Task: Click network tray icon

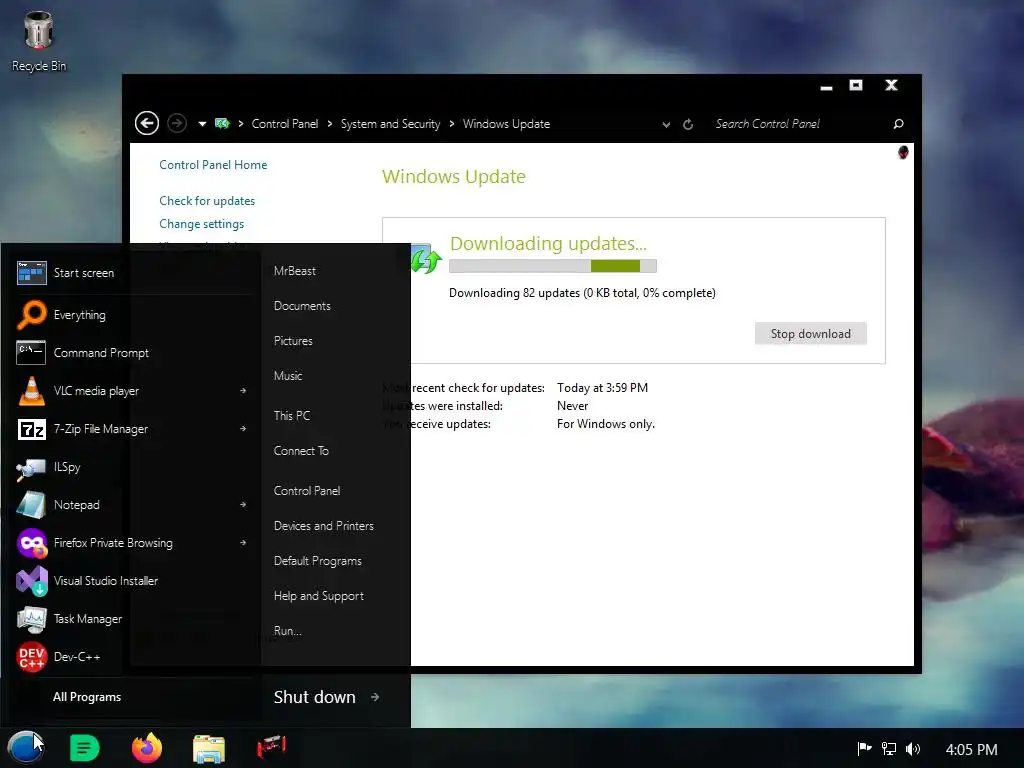Action: click(x=889, y=749)
